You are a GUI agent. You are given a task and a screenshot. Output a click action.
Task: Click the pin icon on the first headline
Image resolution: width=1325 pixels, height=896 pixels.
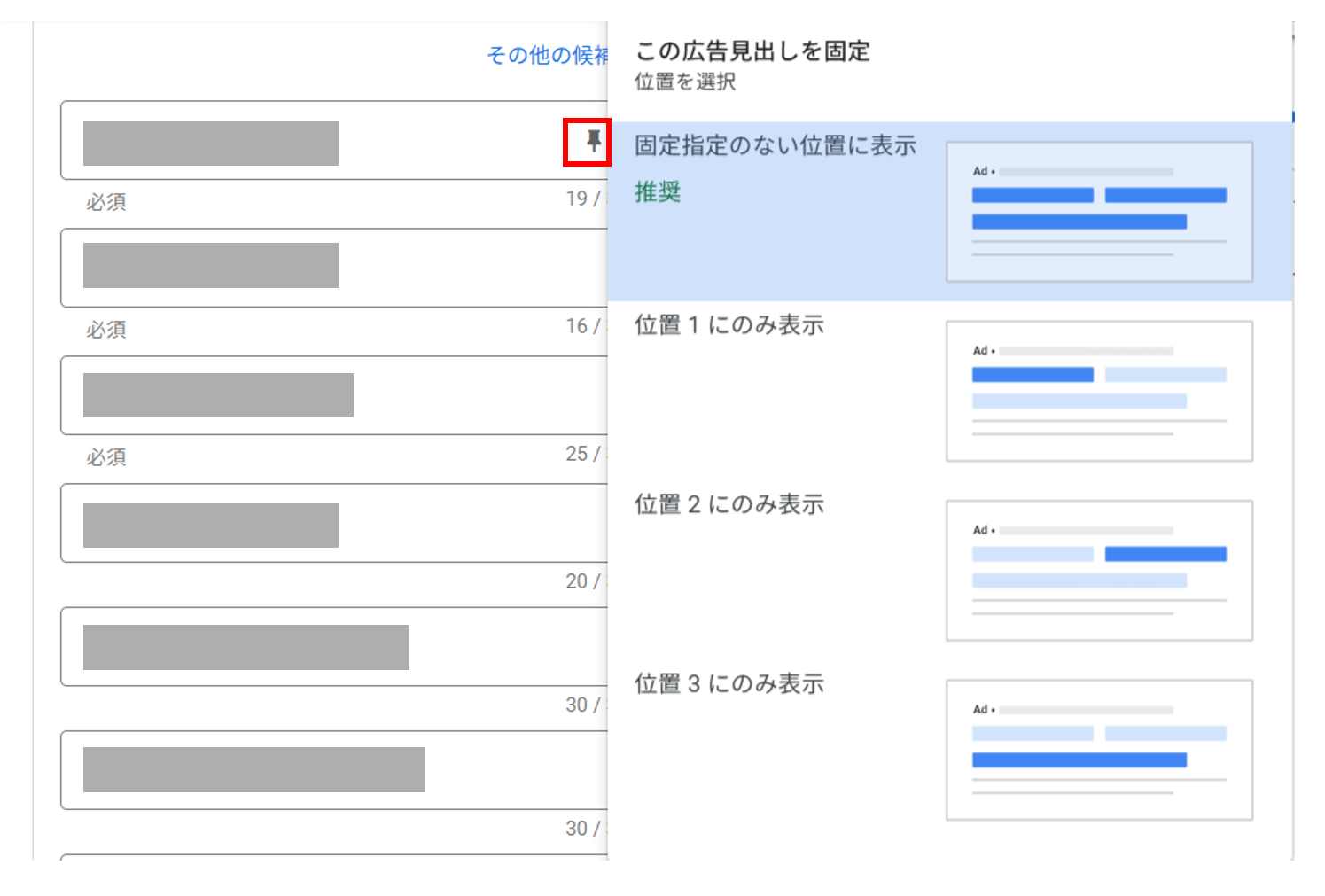click(593, 141)
